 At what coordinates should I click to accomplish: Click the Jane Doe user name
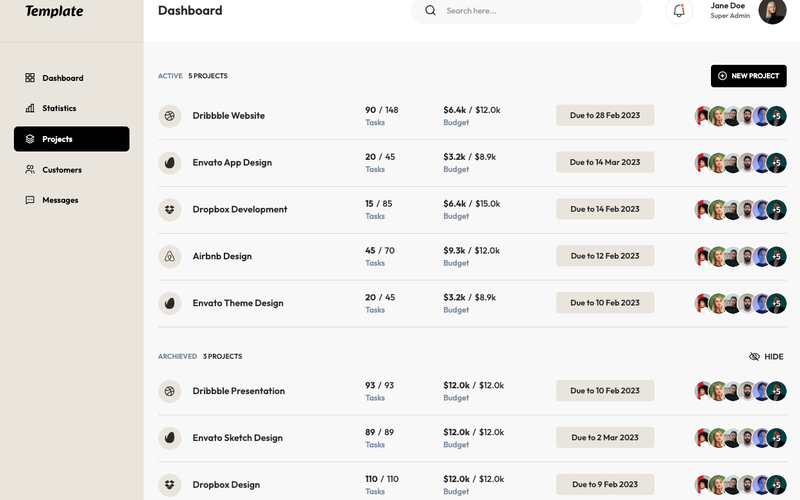pyautogui.click(x=728, y=6)
